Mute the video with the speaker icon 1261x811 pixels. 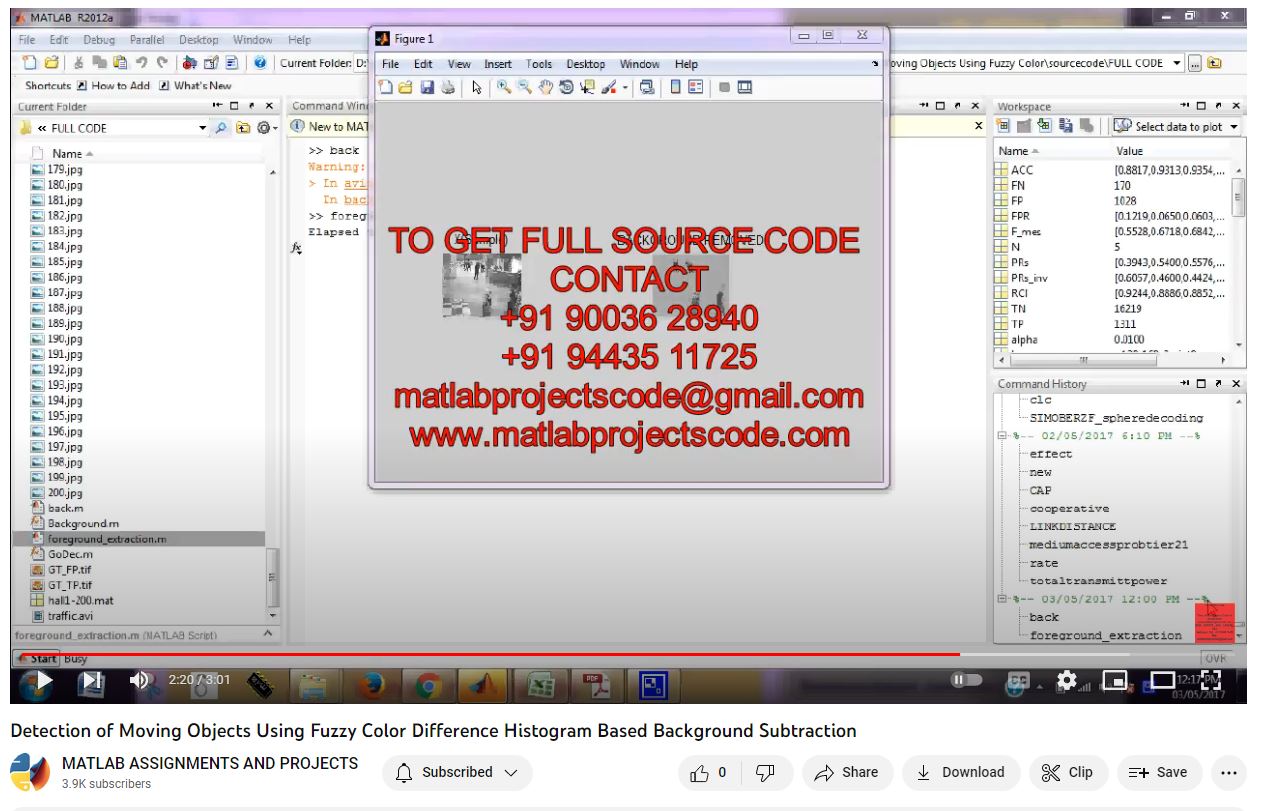(x=140, y=681)
